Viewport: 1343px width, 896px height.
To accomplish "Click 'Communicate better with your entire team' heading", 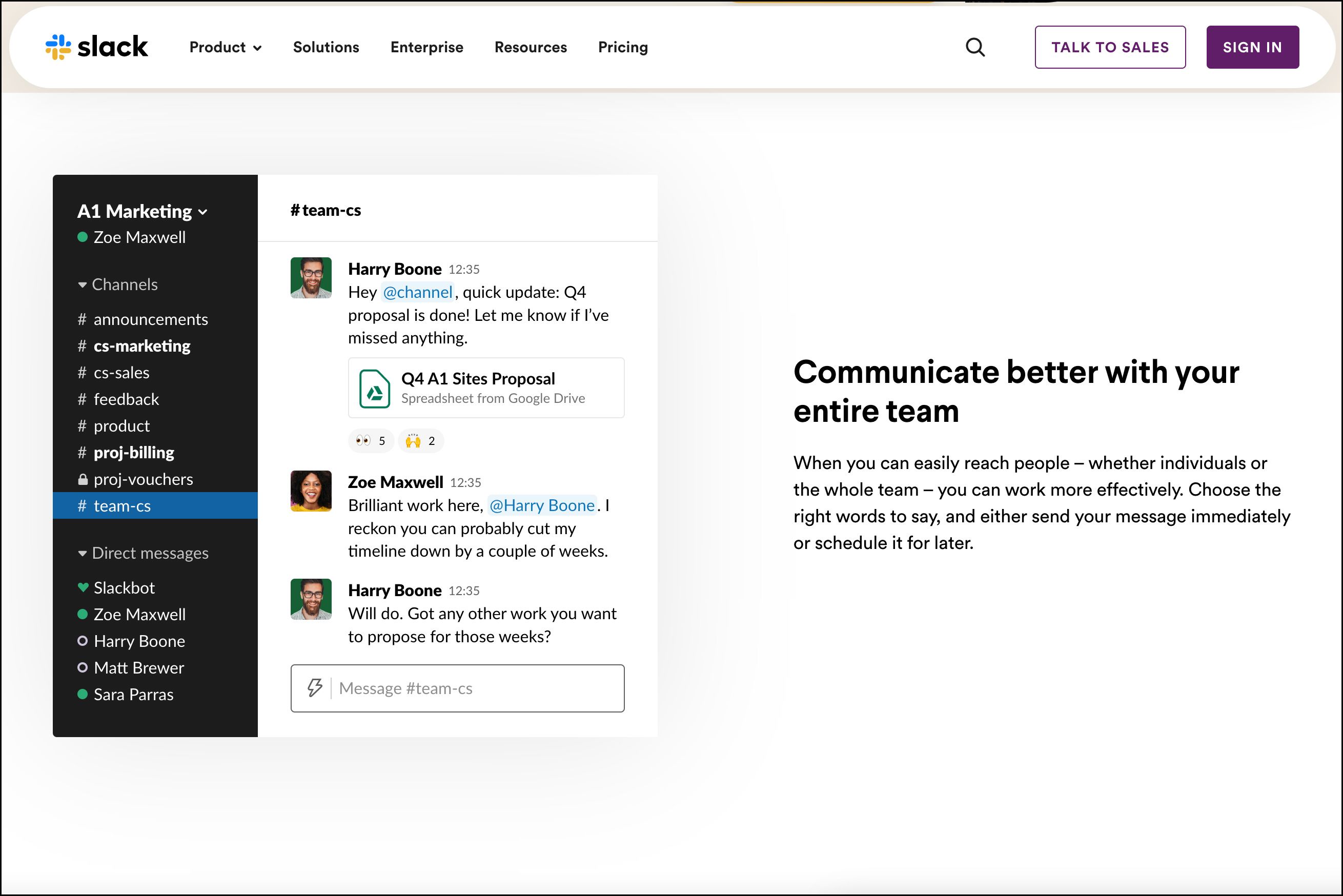I will coord(1016,392).
